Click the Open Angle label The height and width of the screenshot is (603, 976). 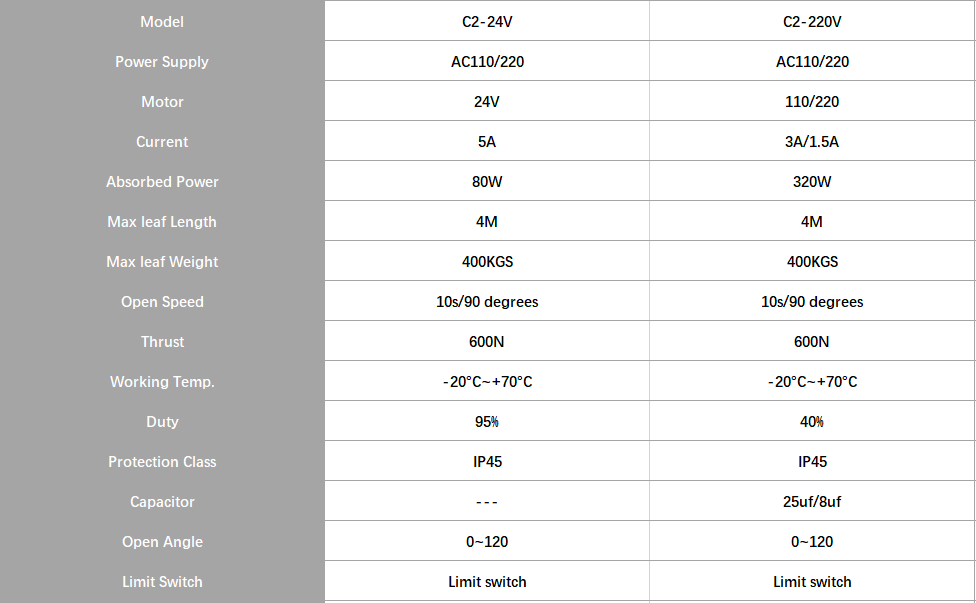pyautogui.click(x=162, y=542)
